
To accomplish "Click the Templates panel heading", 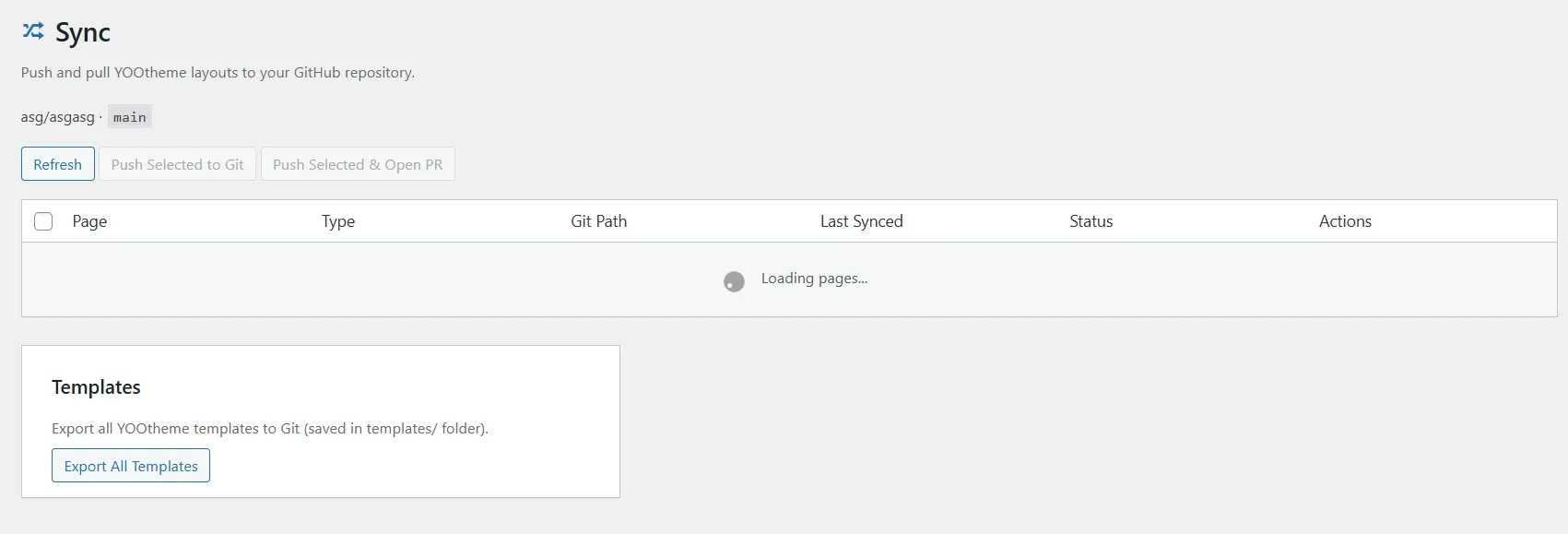I will (x=96, y=386).
